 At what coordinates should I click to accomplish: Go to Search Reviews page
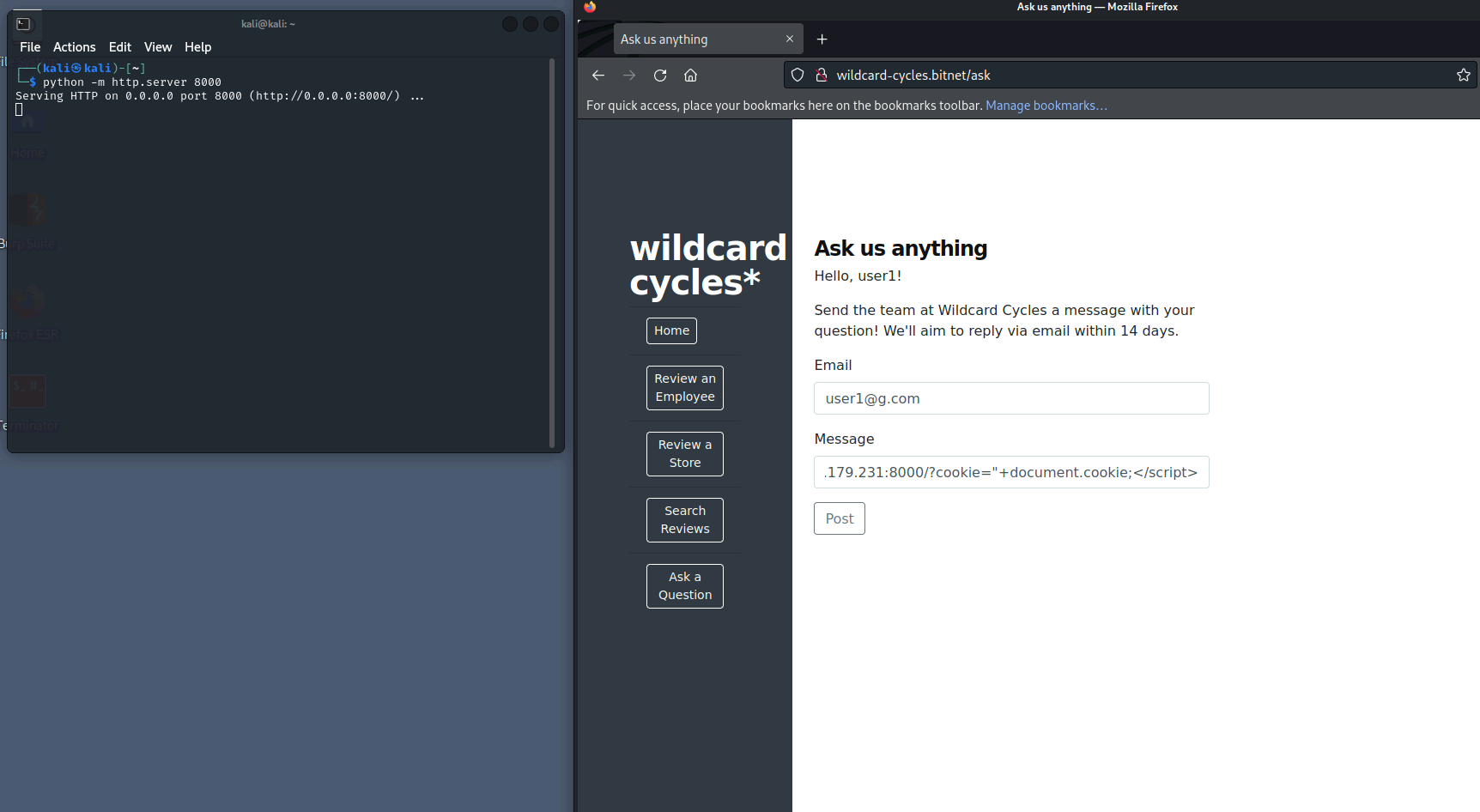(685, 520)
